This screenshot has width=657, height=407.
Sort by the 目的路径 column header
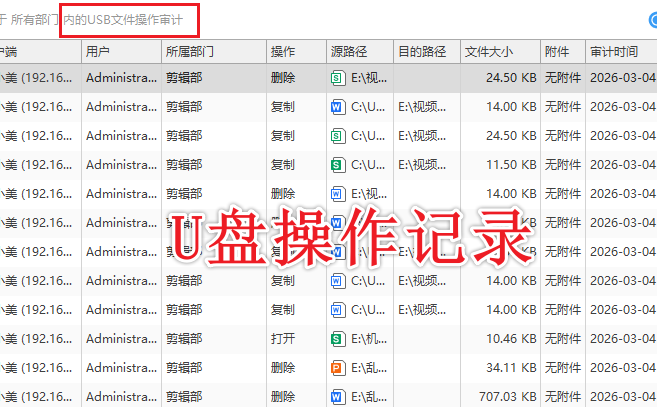[427, 52]
